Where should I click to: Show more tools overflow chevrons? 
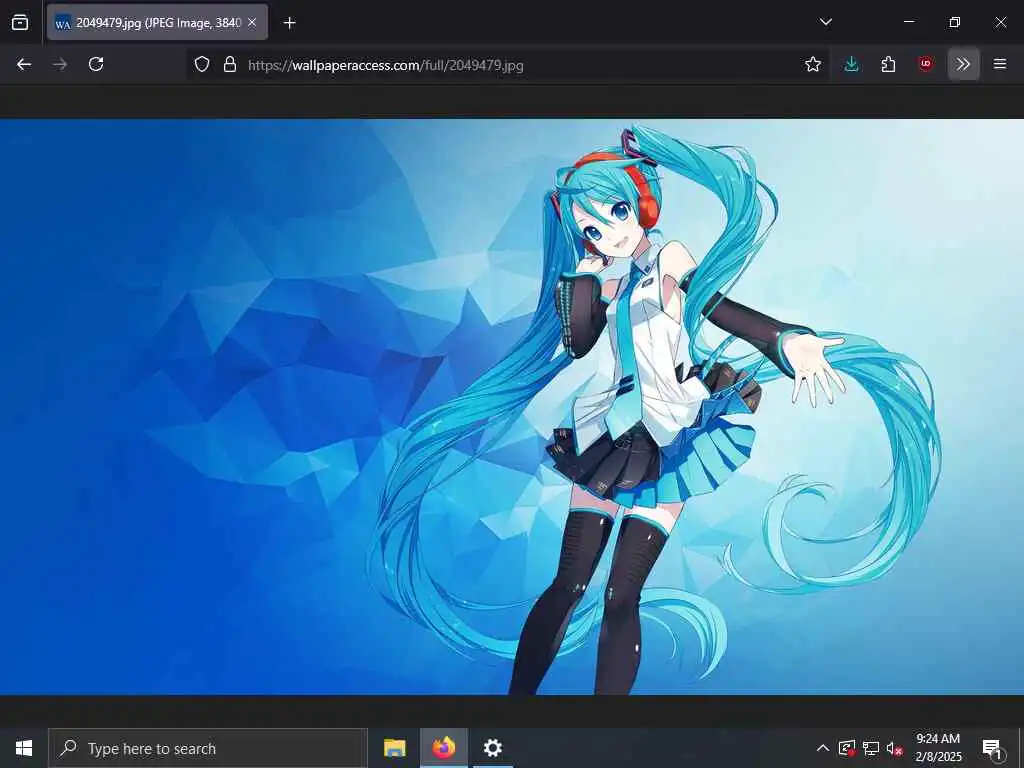963,64
